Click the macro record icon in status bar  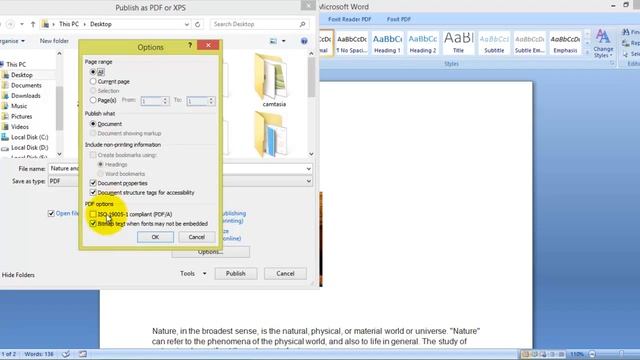click(83, 354)
